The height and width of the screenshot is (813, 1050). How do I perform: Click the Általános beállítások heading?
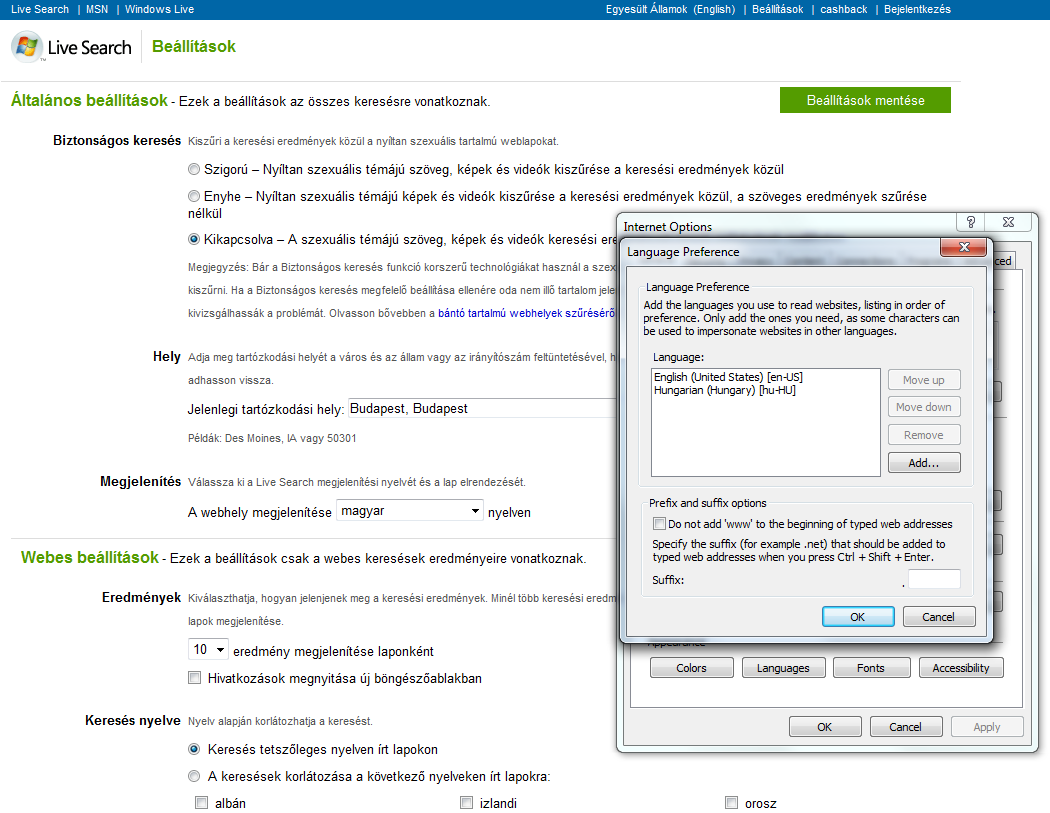[89, 100]
